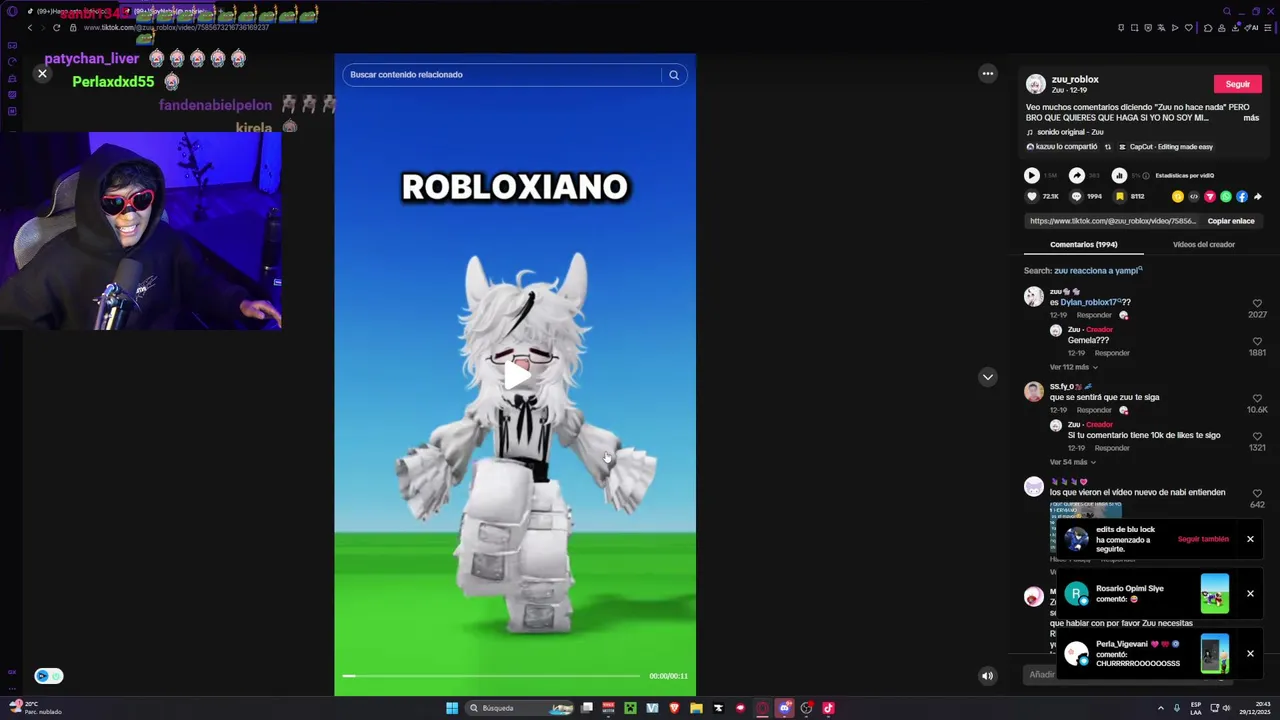Viewport: 1280px width, 720px height.
Task: Dismiss the 'edits de blu lock' notification
Action: click(1250, 539)
